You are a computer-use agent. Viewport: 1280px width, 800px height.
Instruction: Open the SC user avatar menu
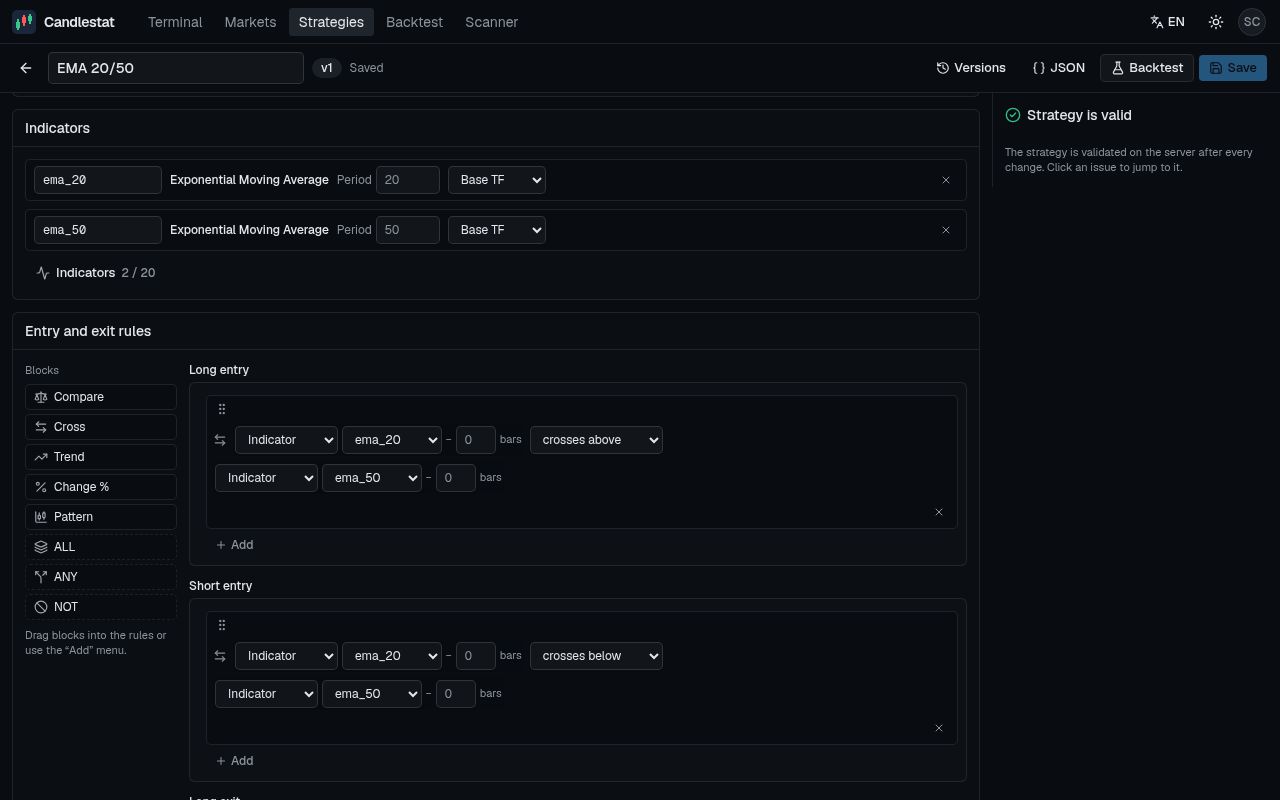tap(1252, 22)
